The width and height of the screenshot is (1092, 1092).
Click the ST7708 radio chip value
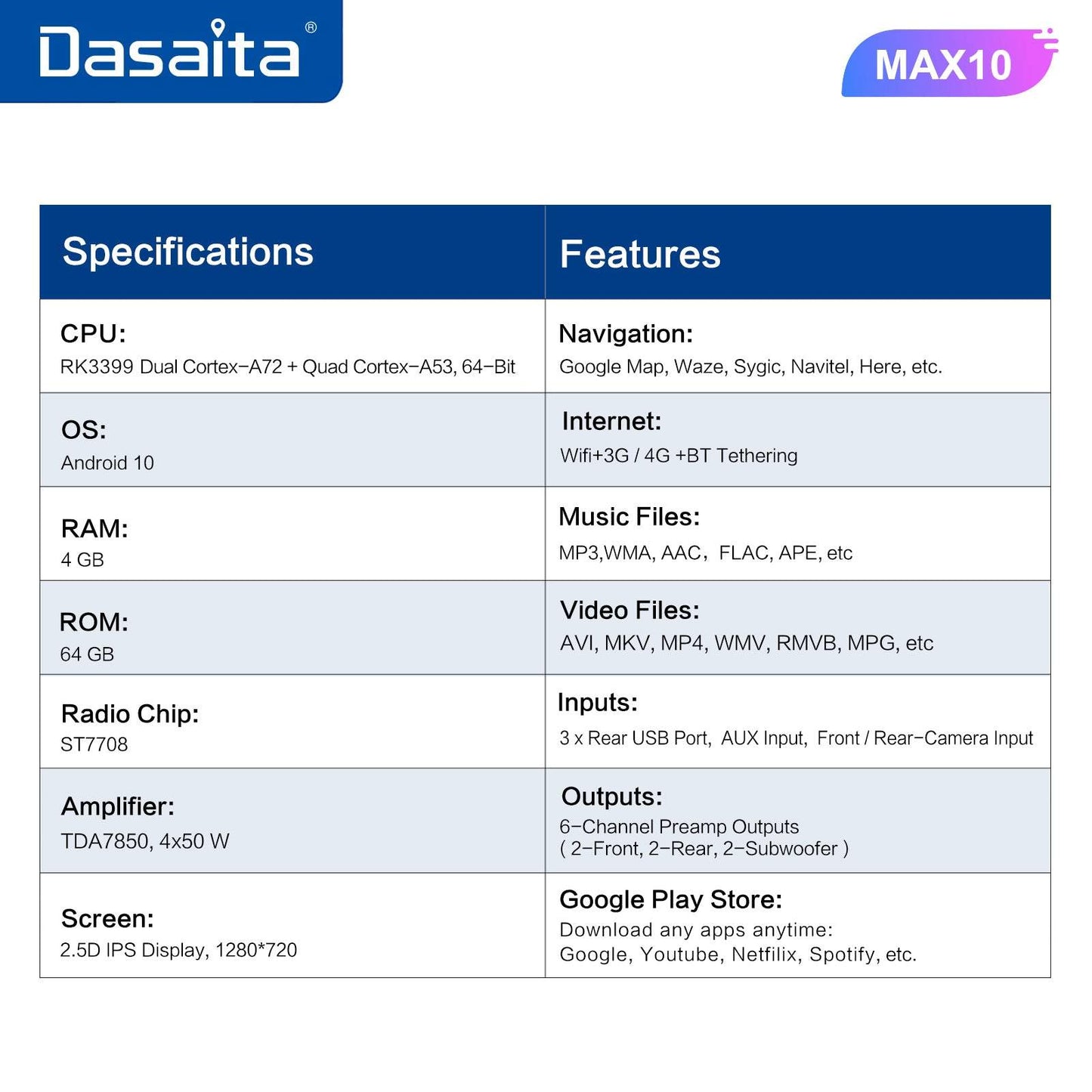[94, 744]
